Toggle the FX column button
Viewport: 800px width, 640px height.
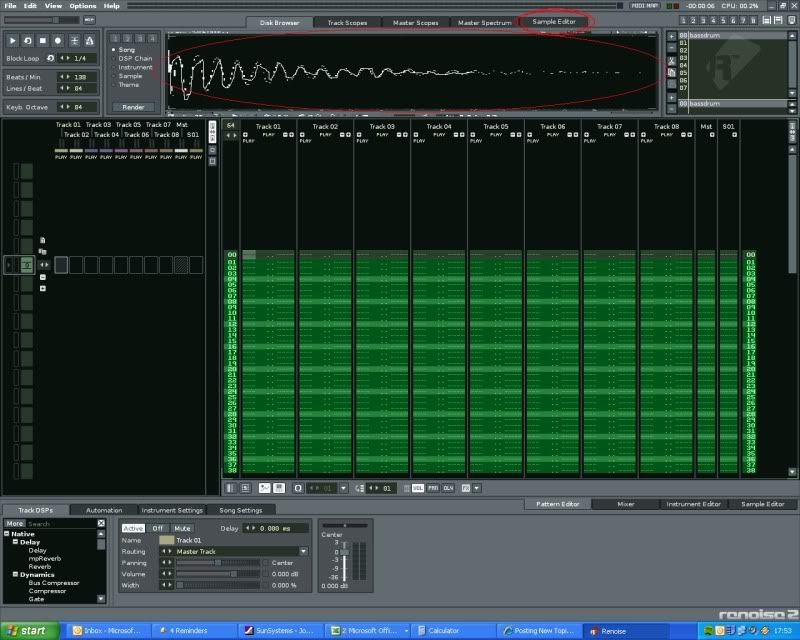465,488
